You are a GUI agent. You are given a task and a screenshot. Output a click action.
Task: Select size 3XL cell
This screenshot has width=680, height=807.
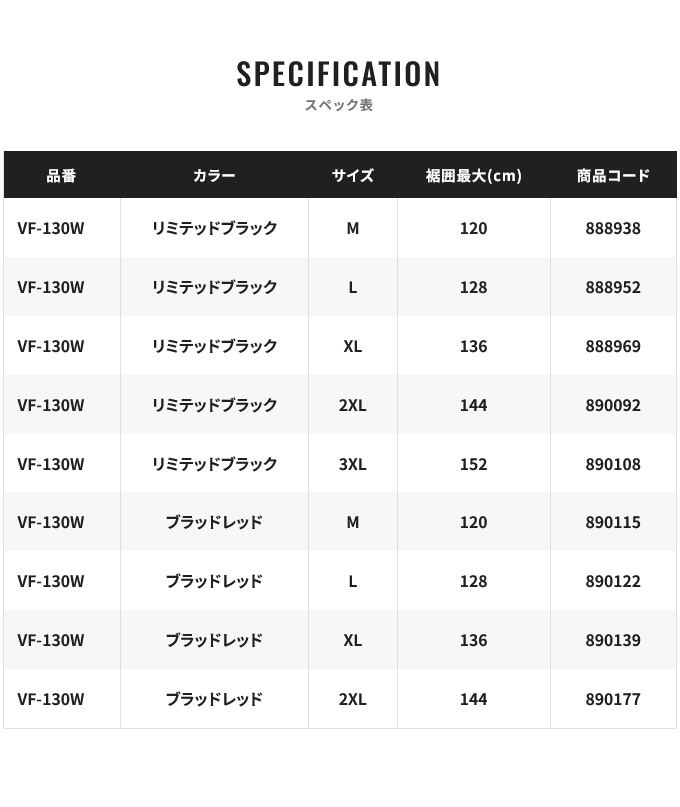pos(353,464)
